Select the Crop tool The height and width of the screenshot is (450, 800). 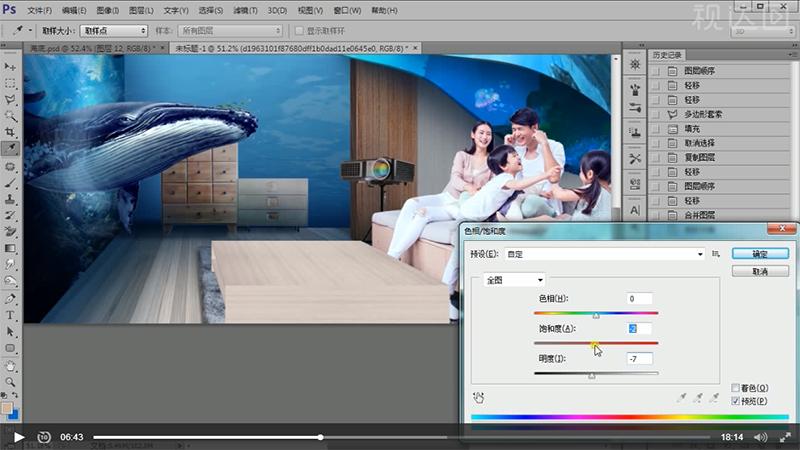pos(10,132)
